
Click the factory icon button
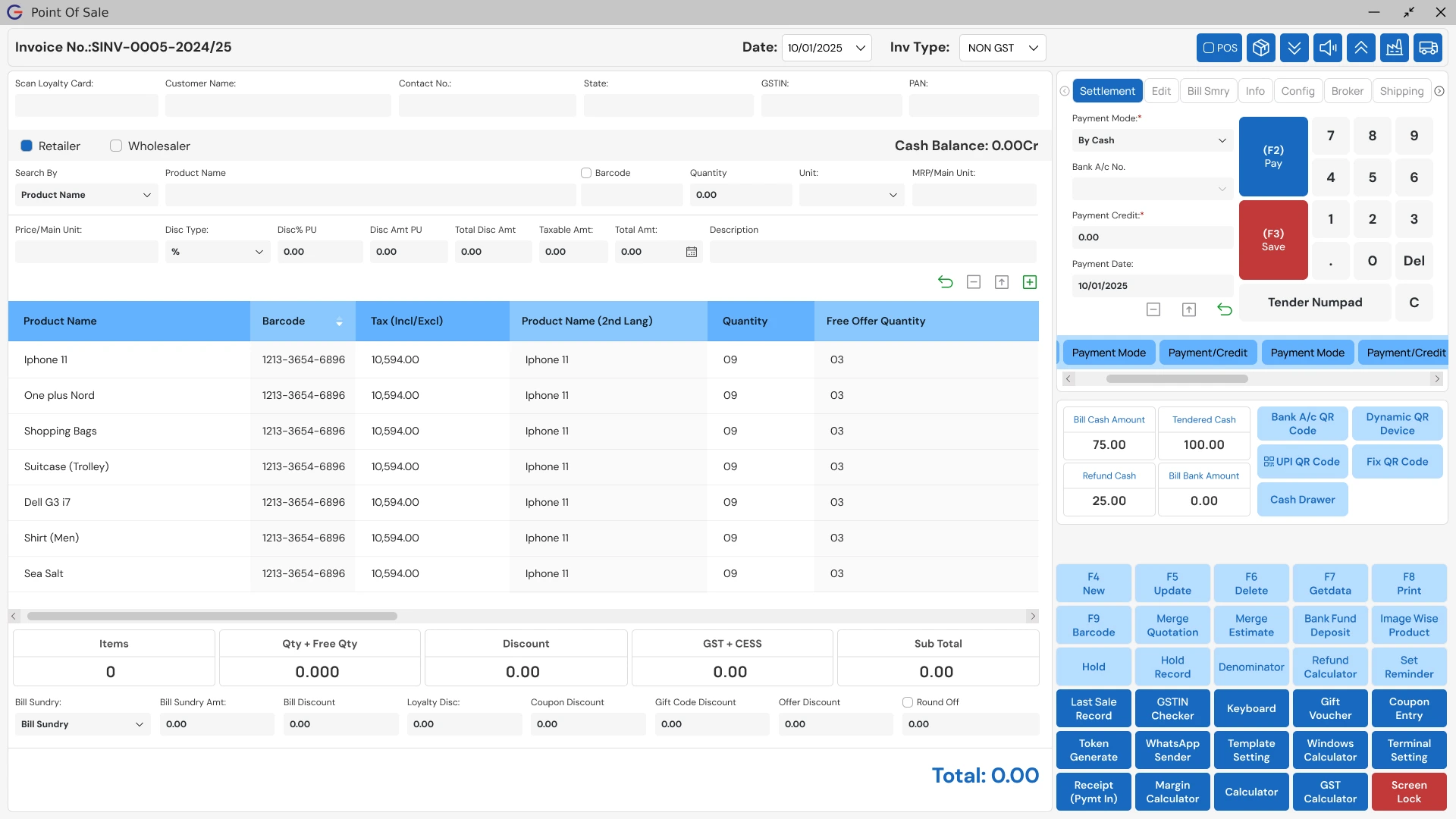point(1394,48)
